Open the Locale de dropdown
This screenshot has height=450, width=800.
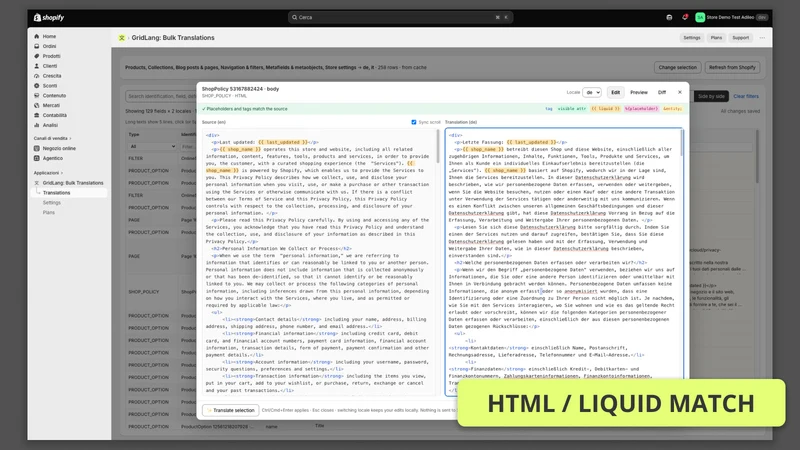[592, 92]
